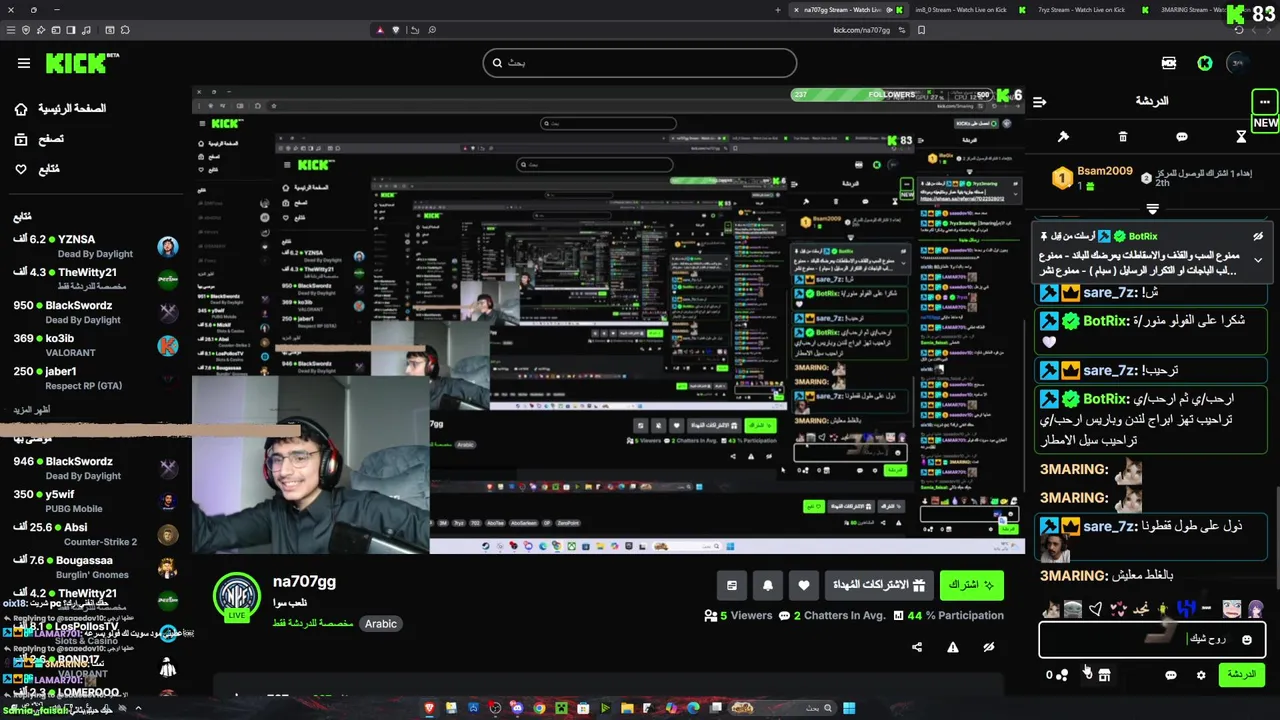Toggle the notification bell button
Viewport: 1280px width, 720px height.
[768, 584]
